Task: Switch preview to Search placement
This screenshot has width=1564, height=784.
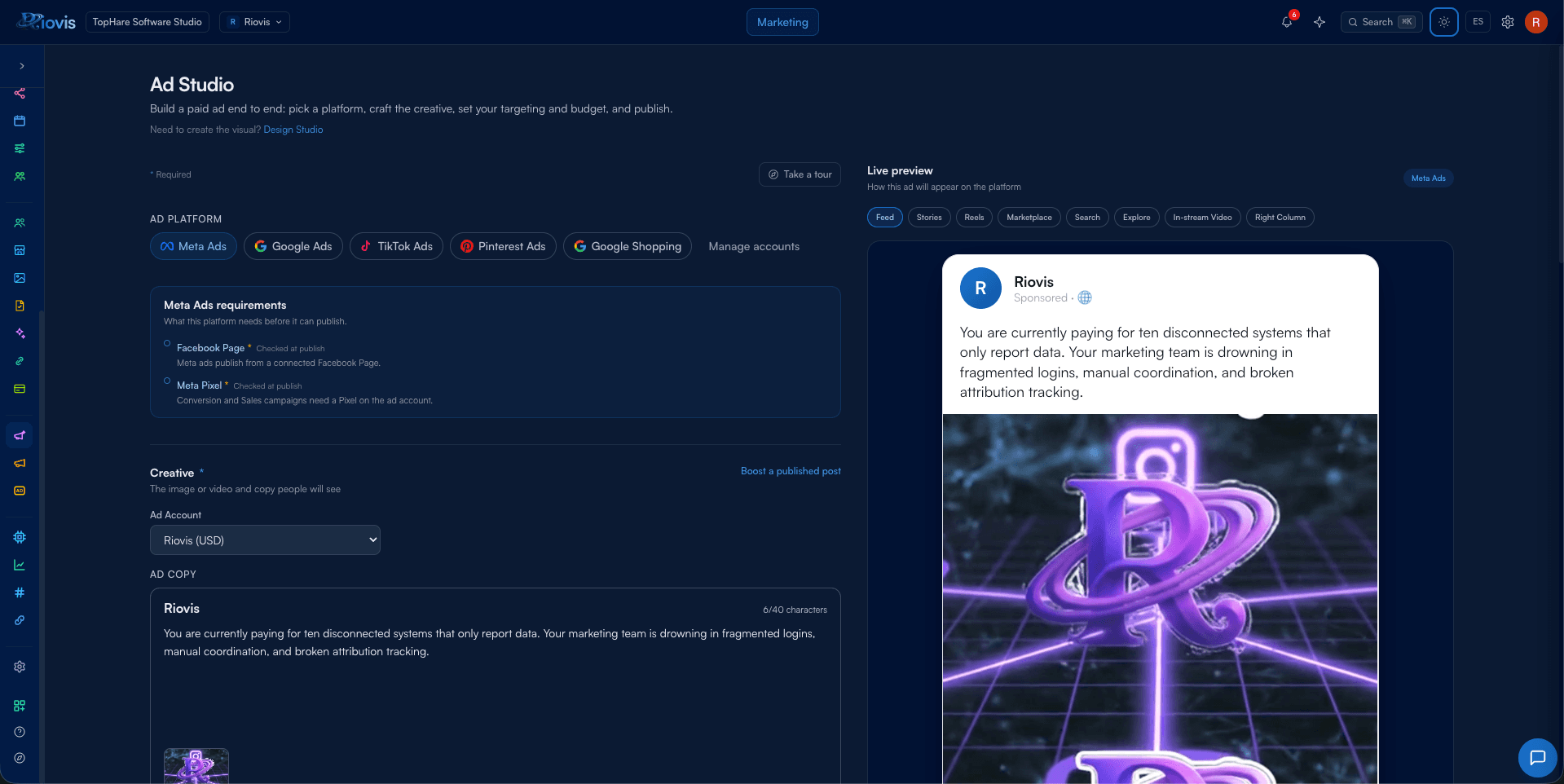Action: [x=1087, y=218]
